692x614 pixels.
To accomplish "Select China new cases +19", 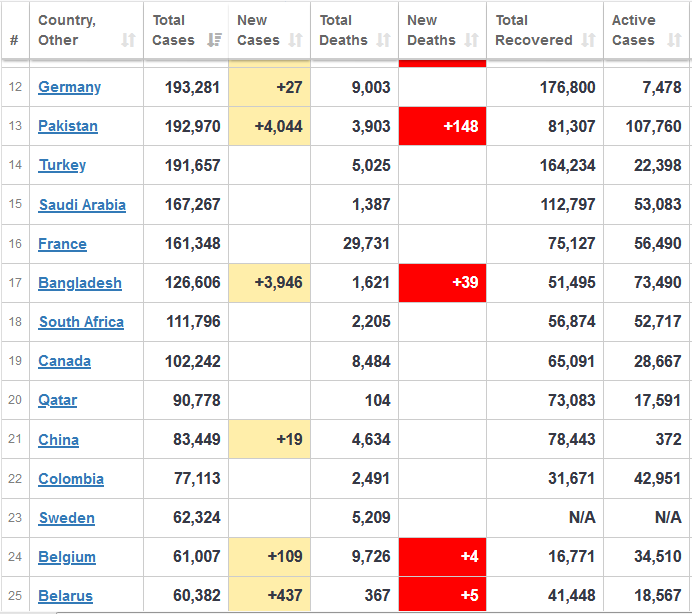I will (290, 440).
